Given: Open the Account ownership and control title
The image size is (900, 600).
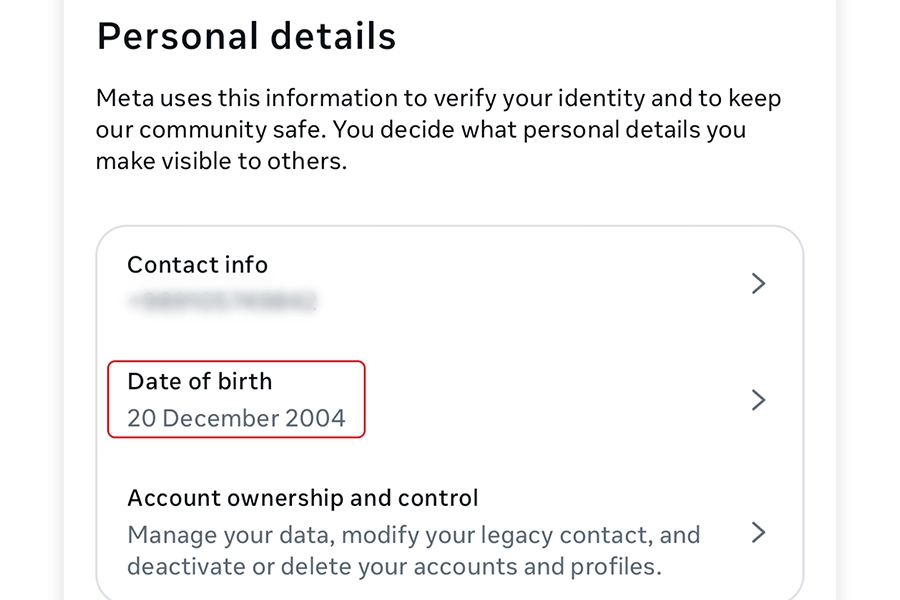Looking at the screenshot, I should tap(302, 497).
